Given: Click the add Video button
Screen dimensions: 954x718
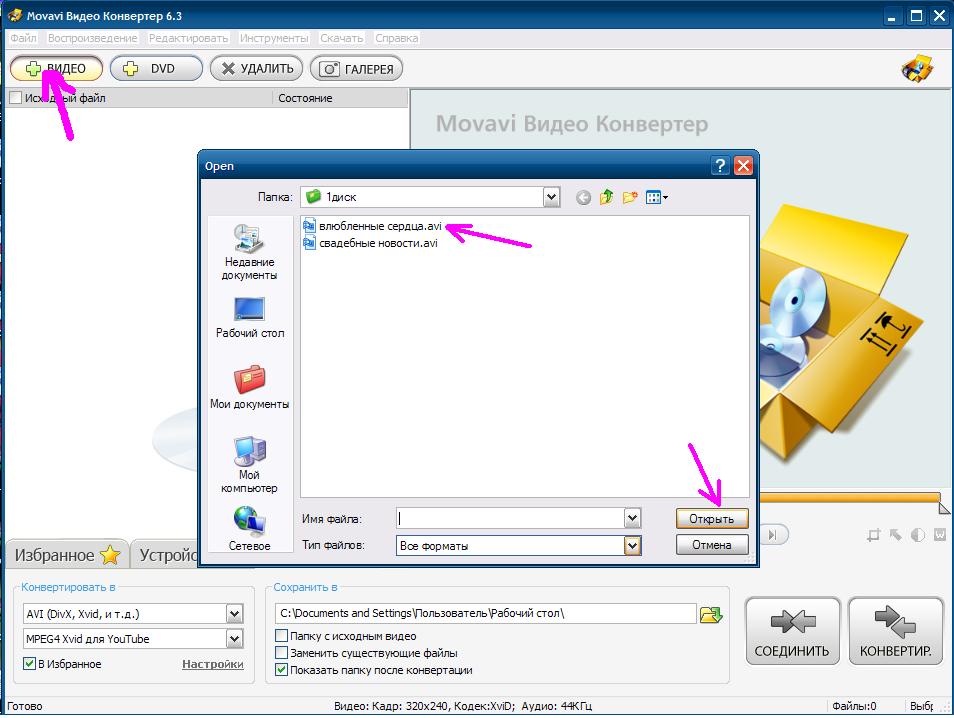Looking at the screenshot, I should pos(56,68).
